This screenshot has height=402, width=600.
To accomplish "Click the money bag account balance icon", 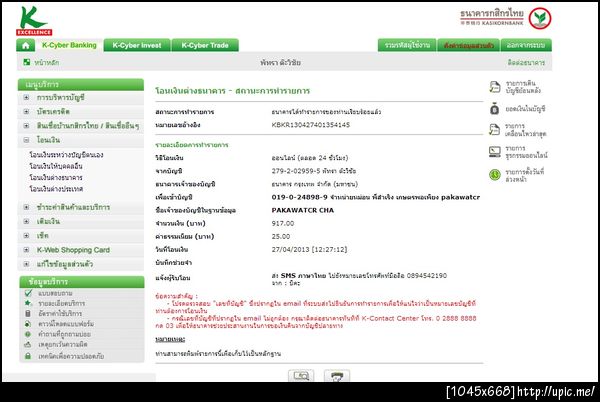I will tap(494, 109).
